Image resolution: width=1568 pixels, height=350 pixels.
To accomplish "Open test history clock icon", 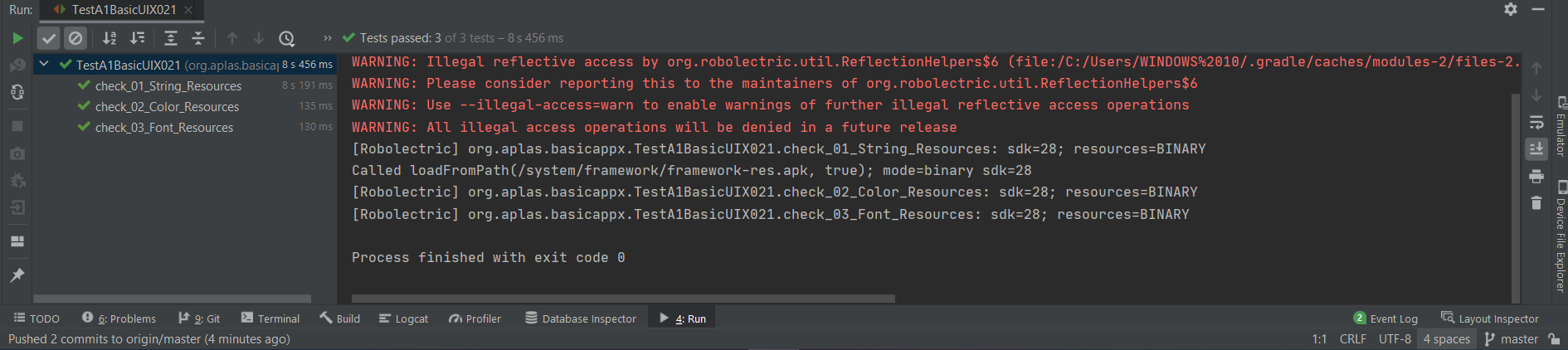I will point(286,38).
